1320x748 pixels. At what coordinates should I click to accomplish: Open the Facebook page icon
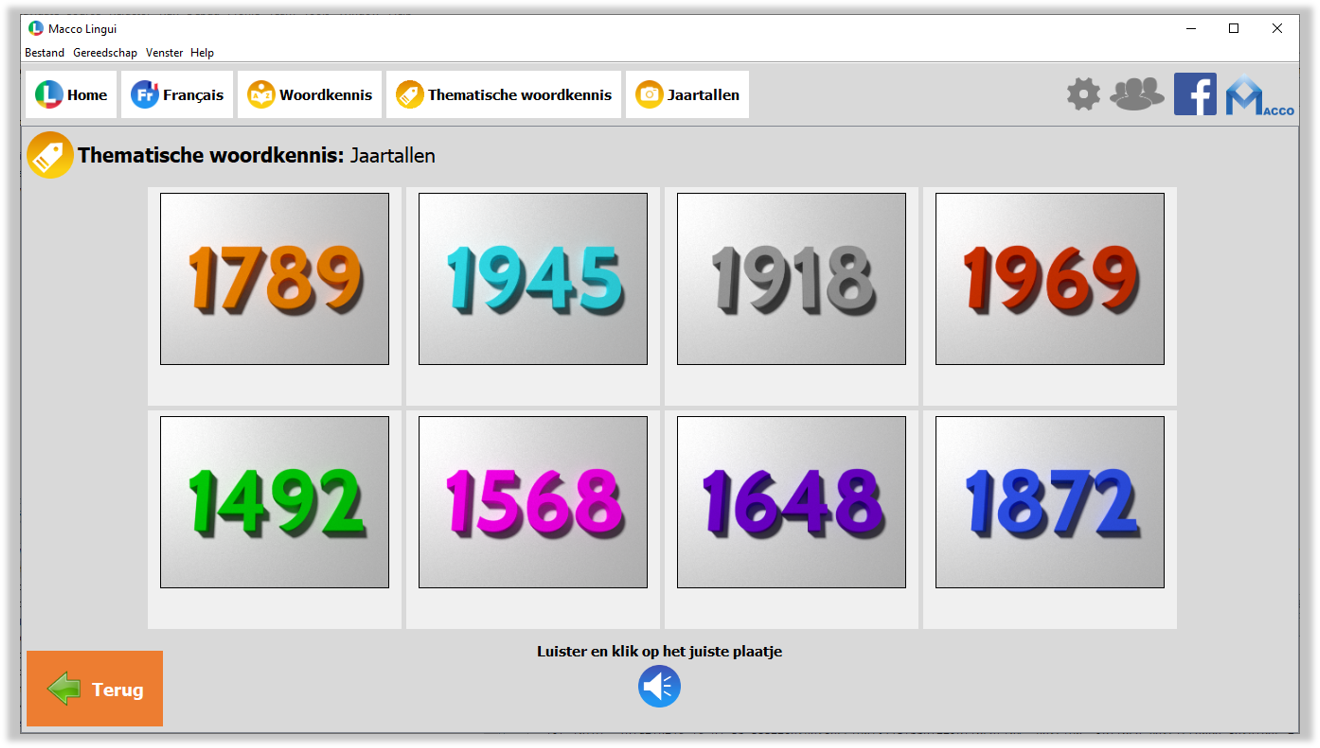point(1195,95)
